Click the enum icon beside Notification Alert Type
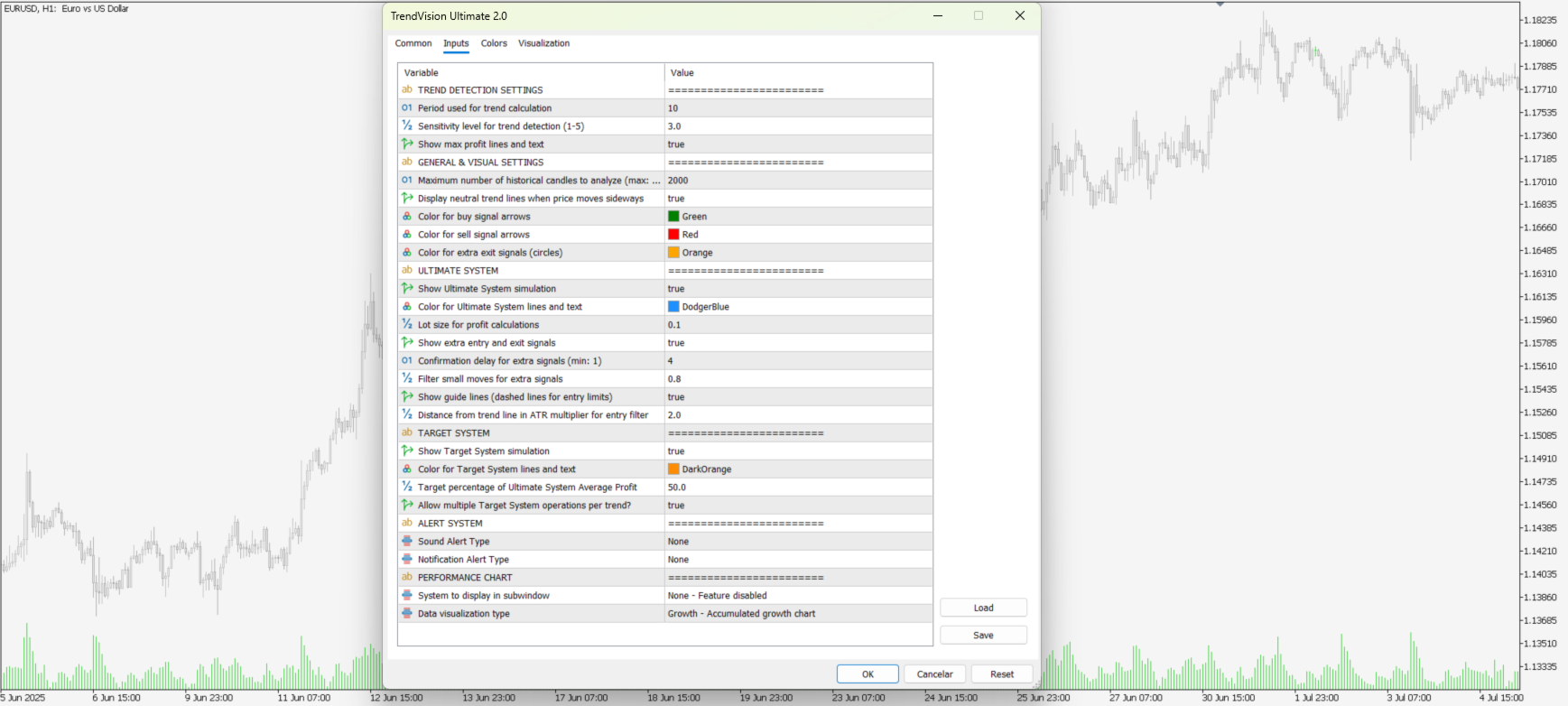1568x706 pixels. pyautogui.click(x=407, y=559)
